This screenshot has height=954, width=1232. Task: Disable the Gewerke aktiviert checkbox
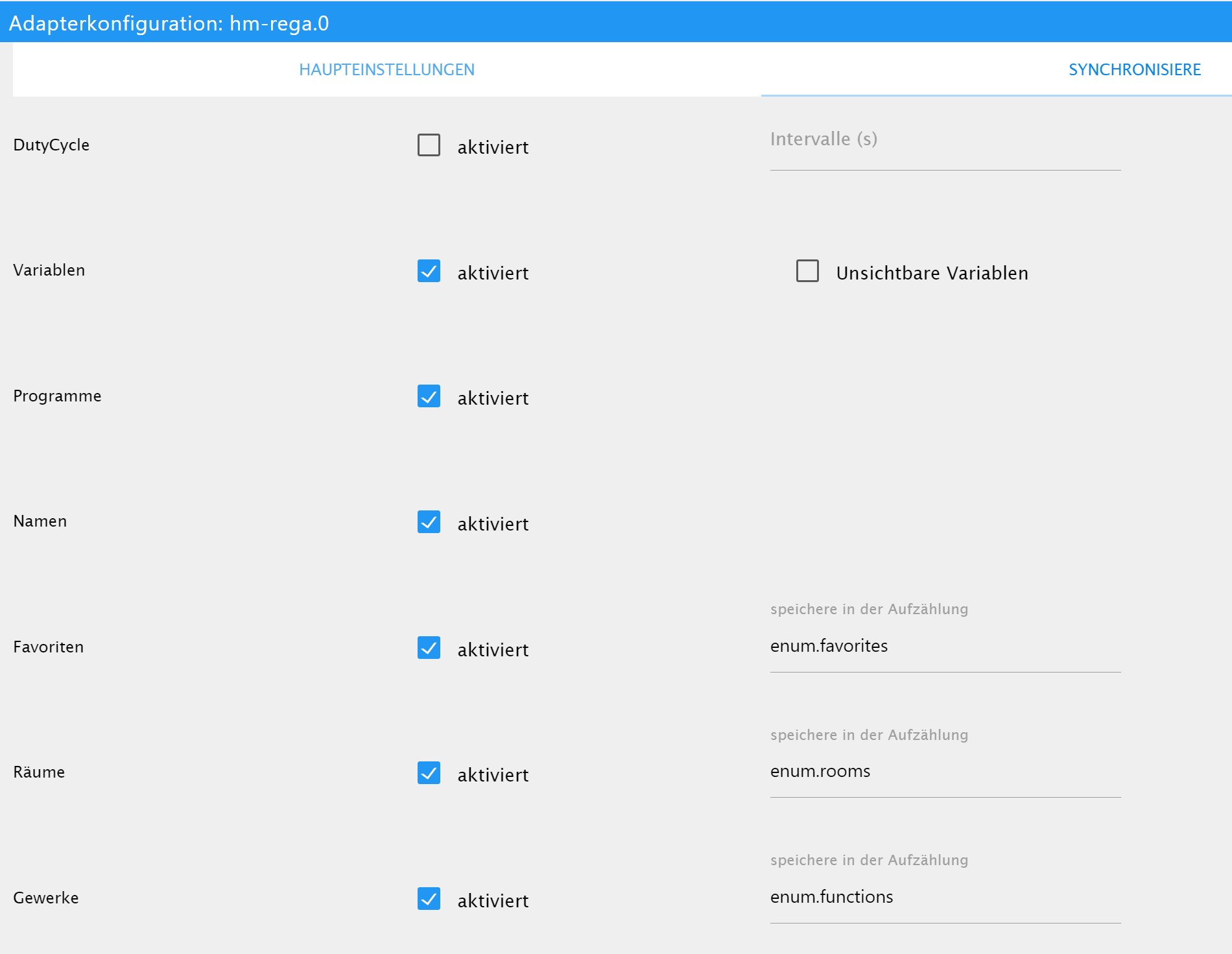[x=429, y=899]
